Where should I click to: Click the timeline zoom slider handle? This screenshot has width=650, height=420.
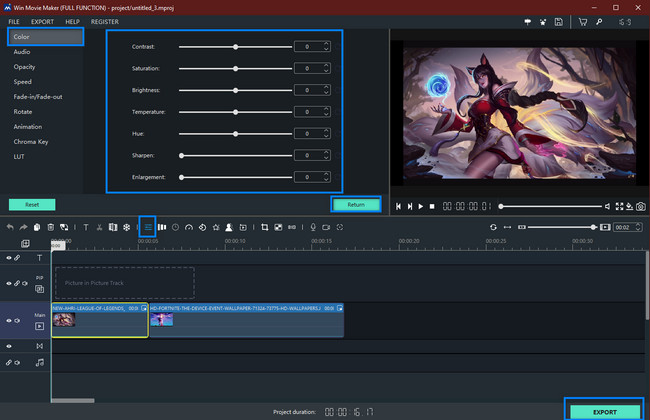(593, 227)
